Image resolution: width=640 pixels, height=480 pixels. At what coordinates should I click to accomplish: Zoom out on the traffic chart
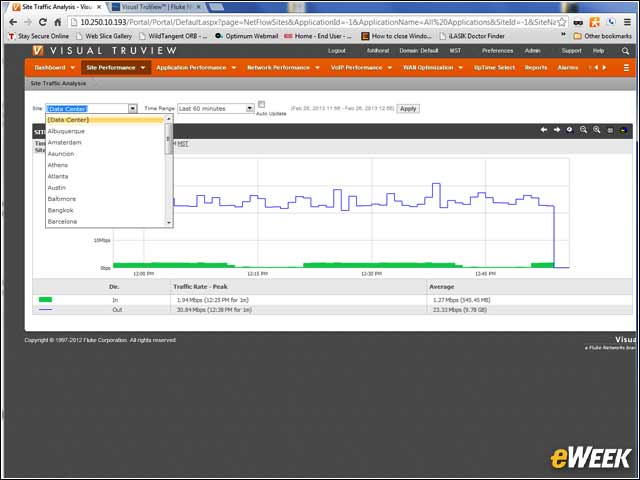coord(584,130)
